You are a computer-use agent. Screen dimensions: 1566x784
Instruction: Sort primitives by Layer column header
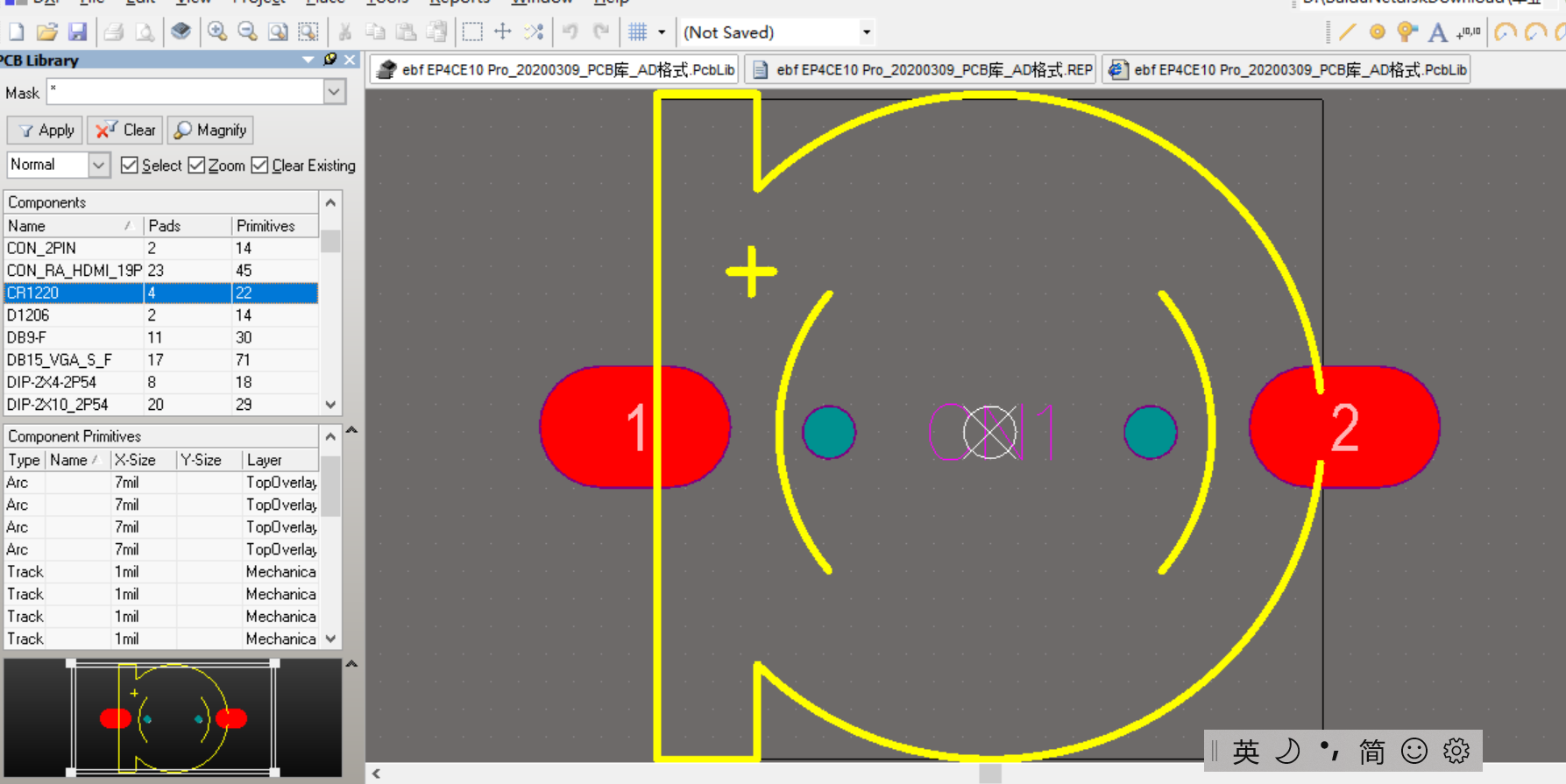(x=280, y=459)
